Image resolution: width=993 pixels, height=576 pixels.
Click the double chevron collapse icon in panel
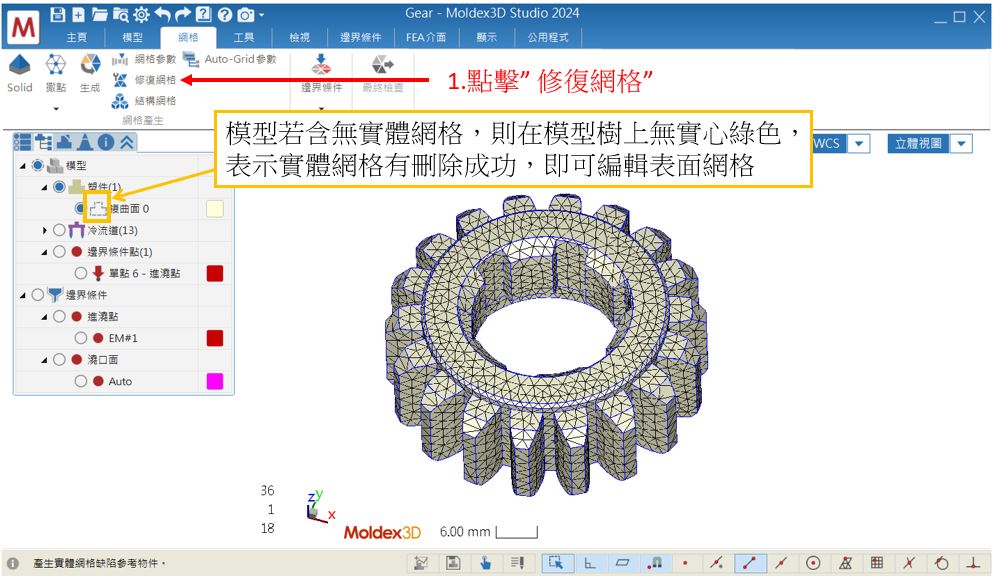point(127,142)
